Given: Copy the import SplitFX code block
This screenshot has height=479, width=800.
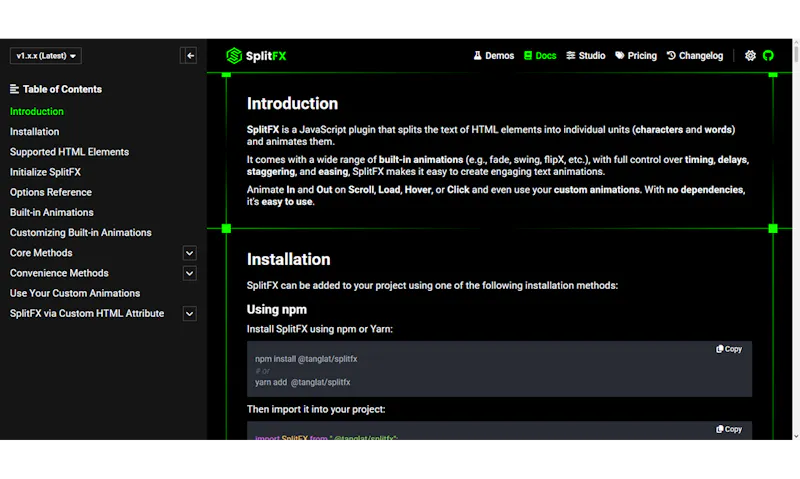Looking at the screenshot, I should [729, 429].
